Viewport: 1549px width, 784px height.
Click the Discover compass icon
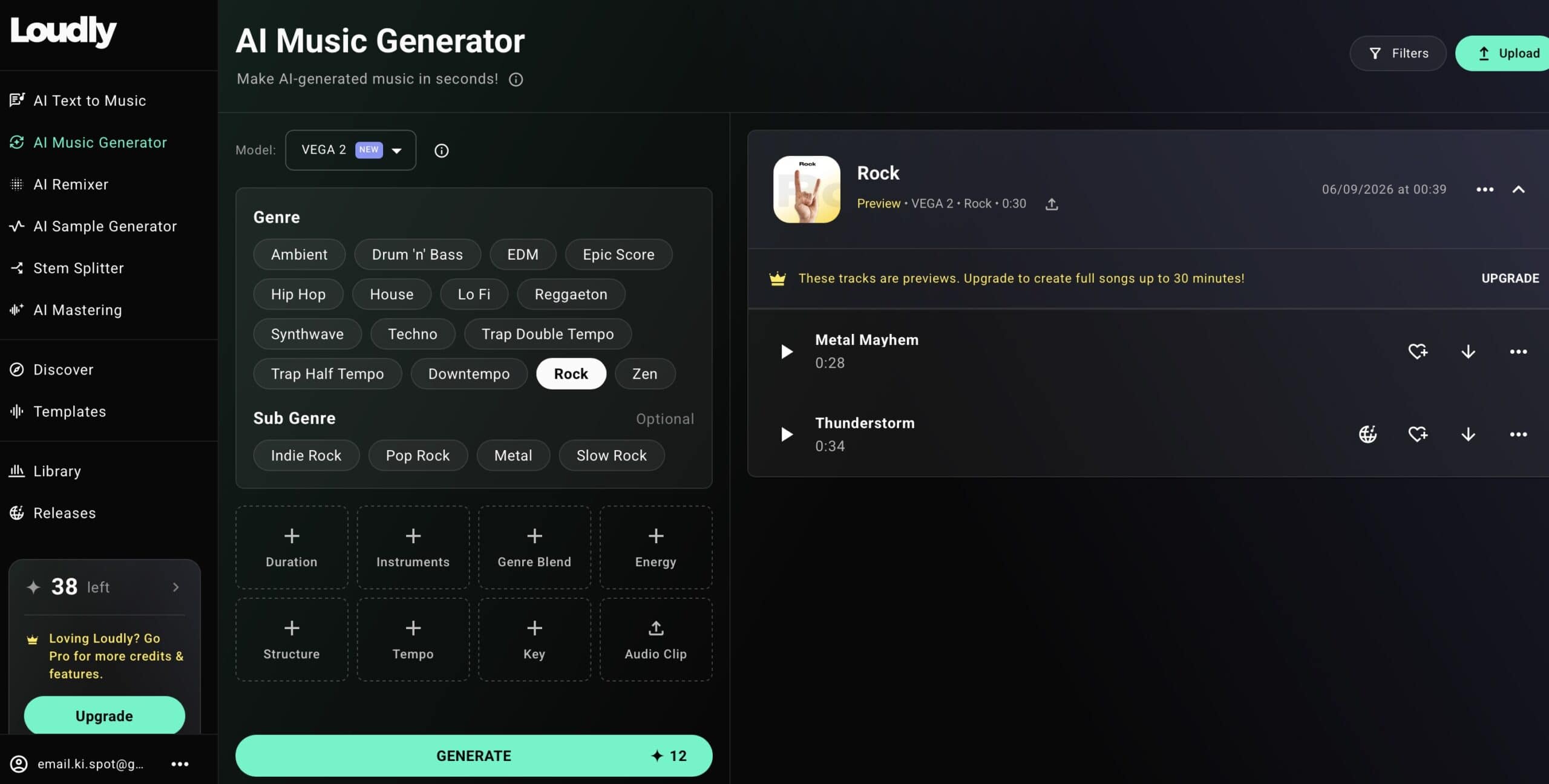point(17,370)
